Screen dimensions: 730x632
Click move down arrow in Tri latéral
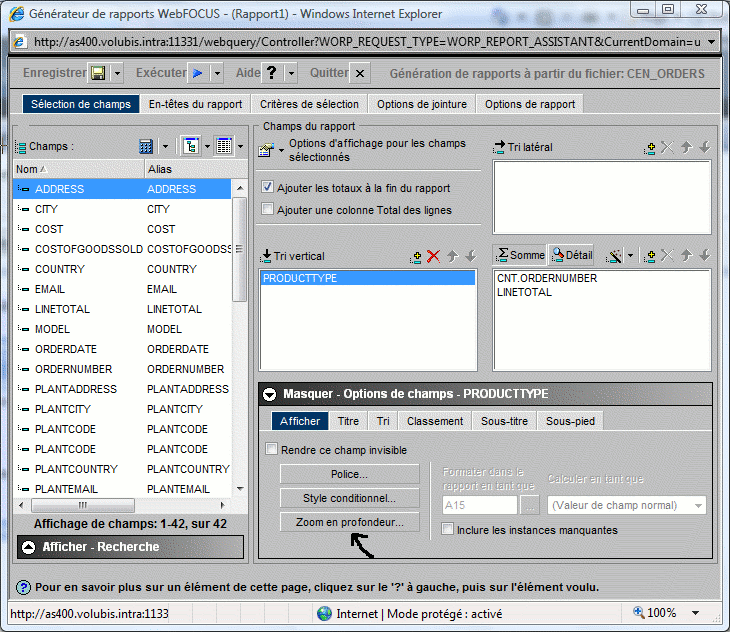pyautogui.click(x=705, y=148)
